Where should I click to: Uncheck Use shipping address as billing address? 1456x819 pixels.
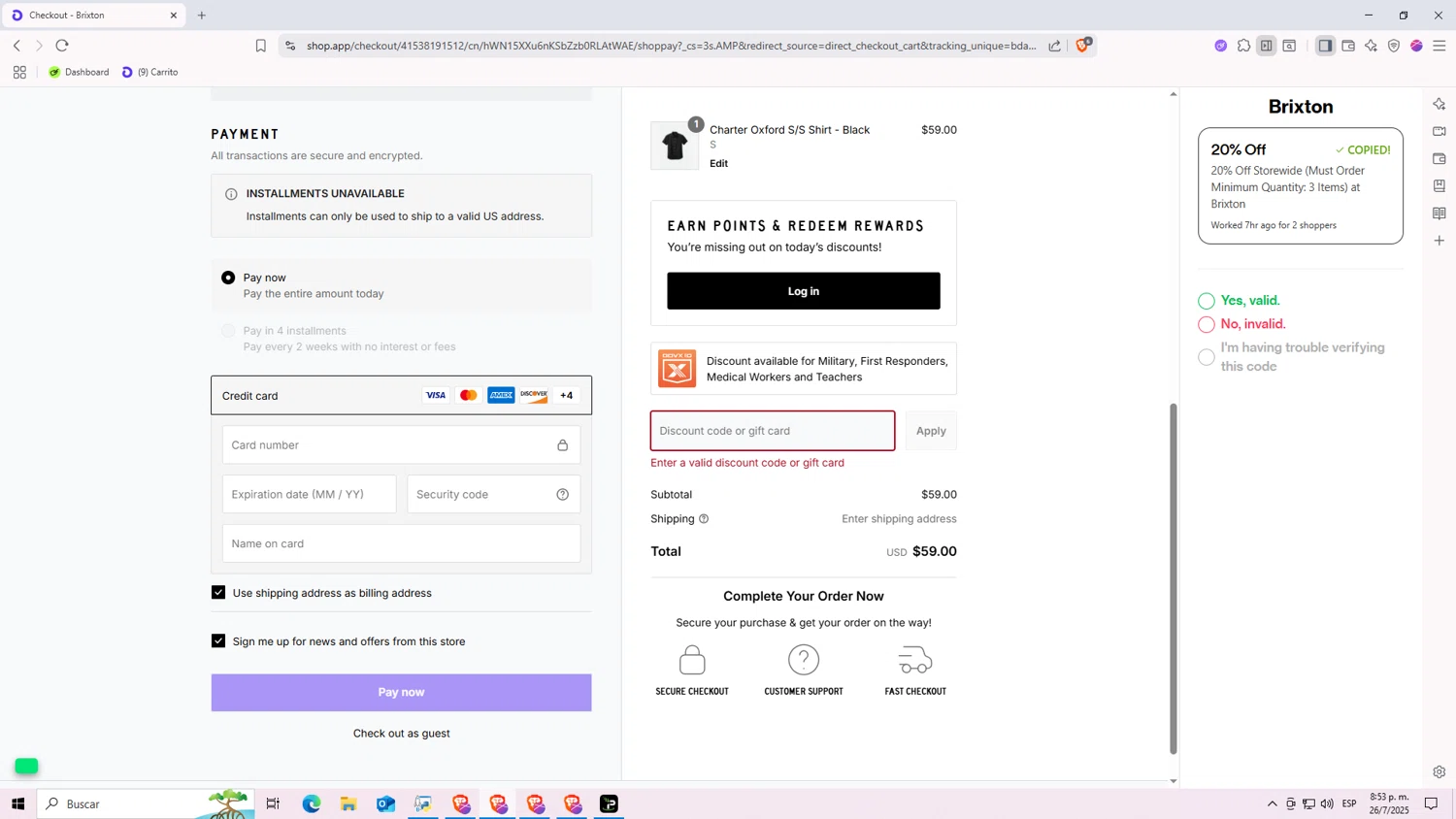(x=218, y=593)
